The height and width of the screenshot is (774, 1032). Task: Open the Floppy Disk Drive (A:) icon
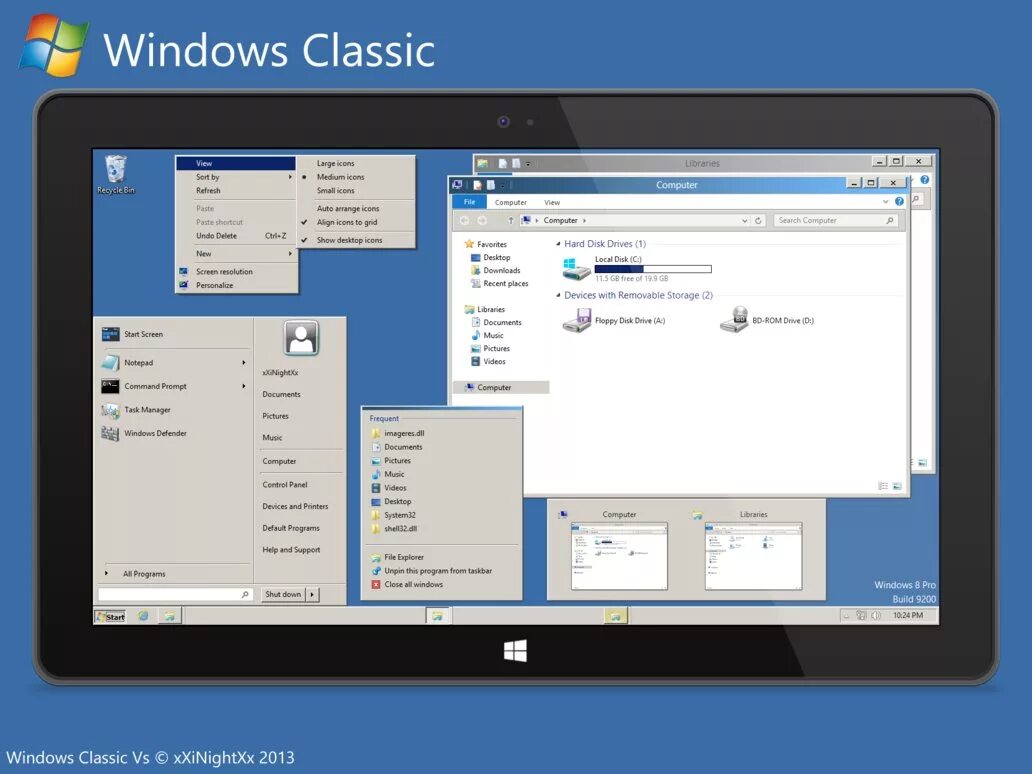577,321
